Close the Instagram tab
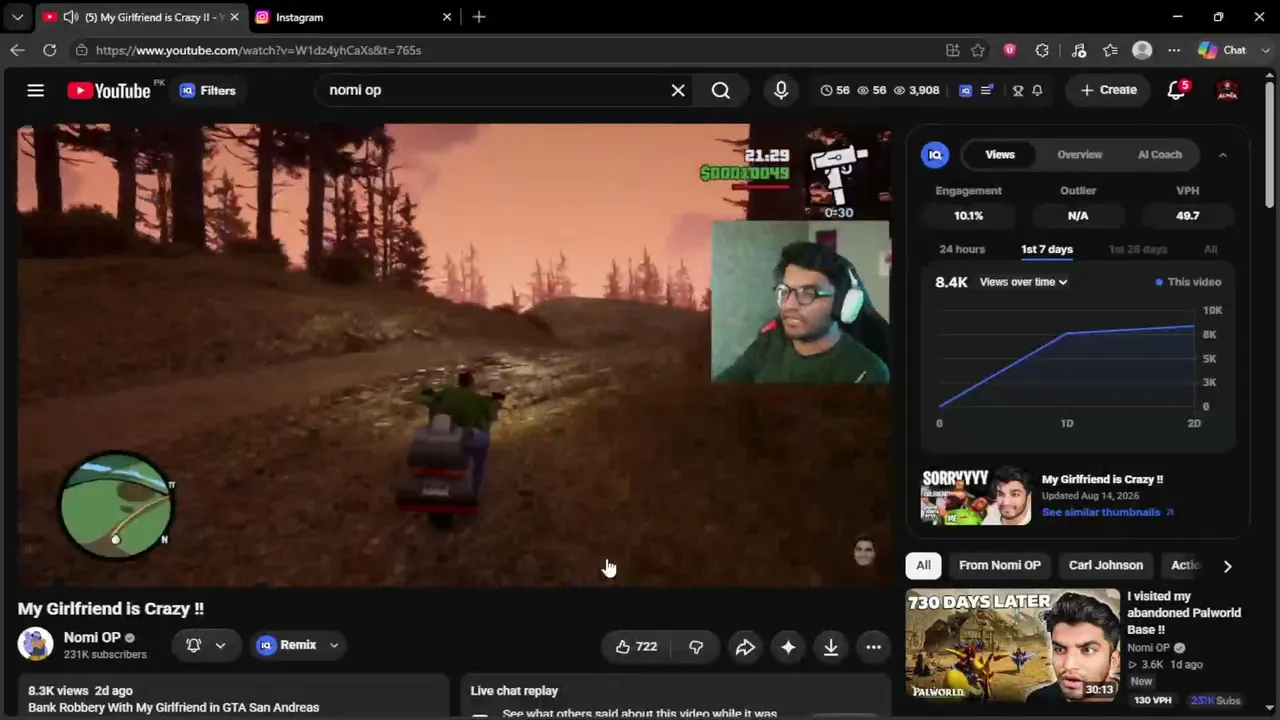 click(x=447, y=17)
